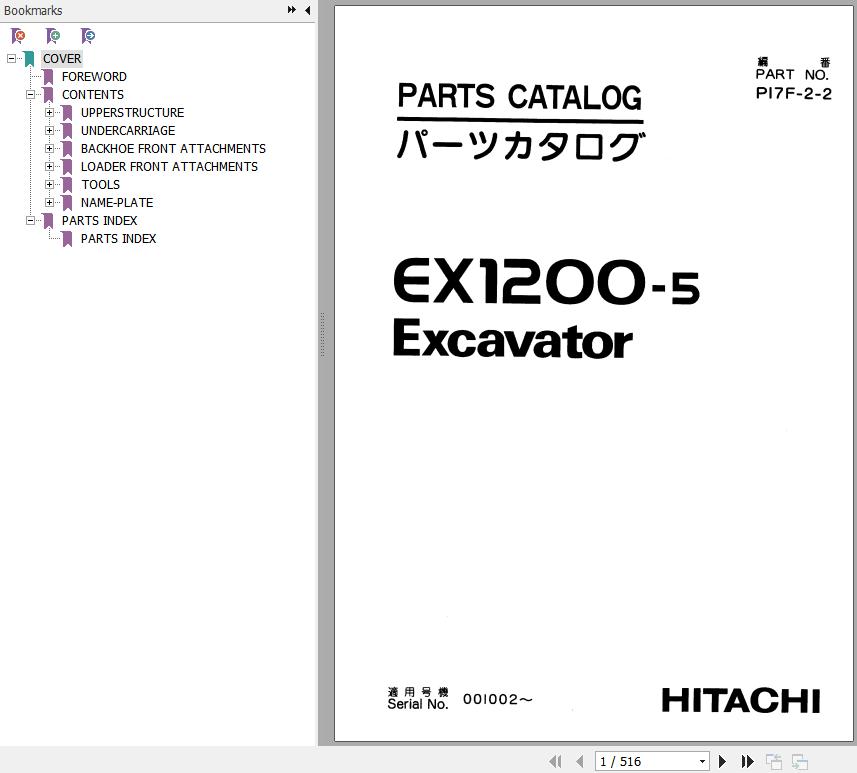
Task: Click the PARTS CATALOG heading on the page
Action: (519, 97)
